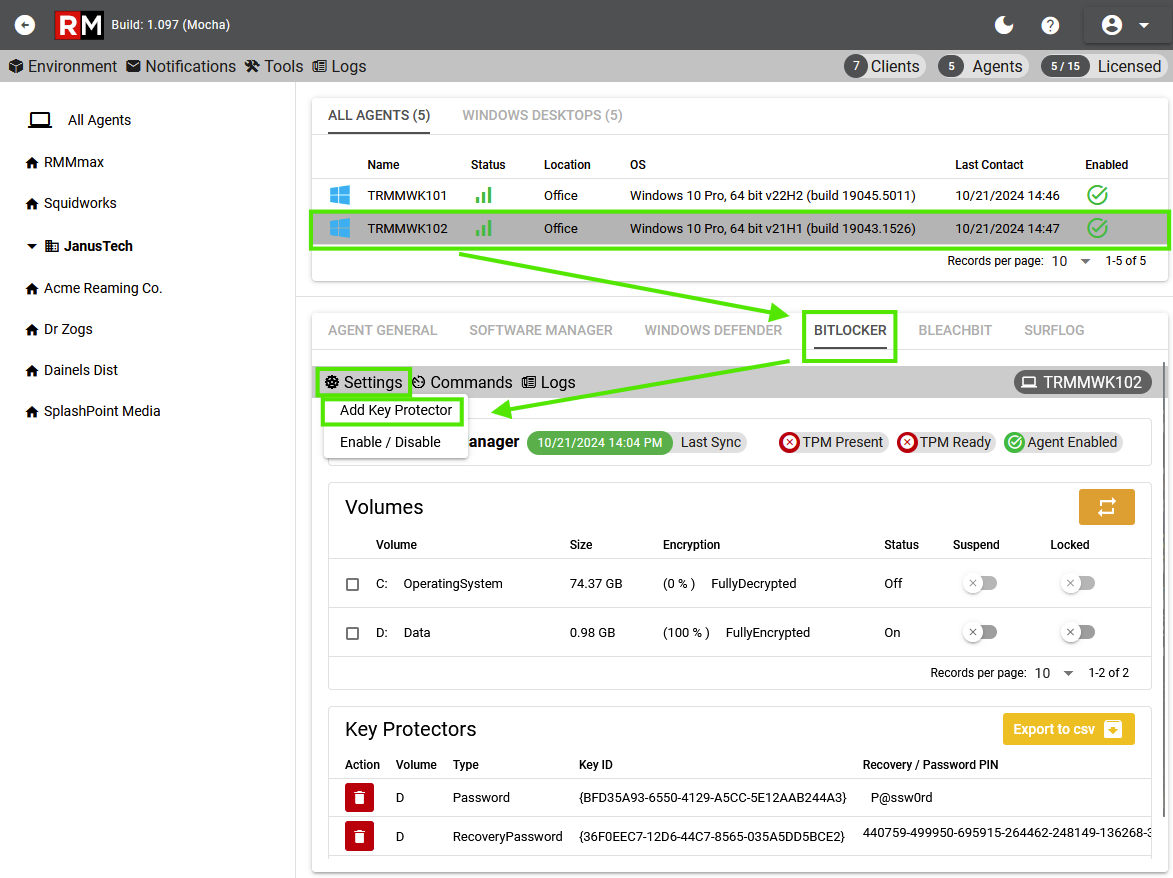Choose Add Key Protector menu entry
This screenshot has height=878, width=1173.
tap(396, 411)
